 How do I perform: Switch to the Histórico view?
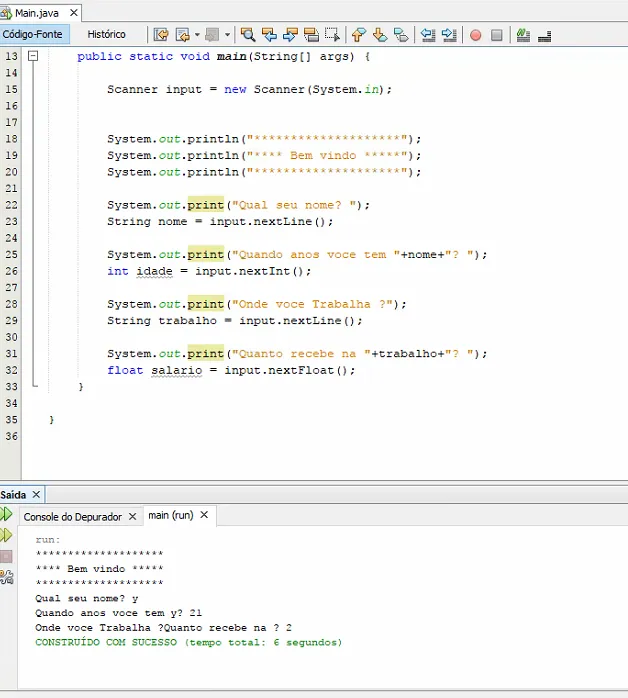pos(106,34)
